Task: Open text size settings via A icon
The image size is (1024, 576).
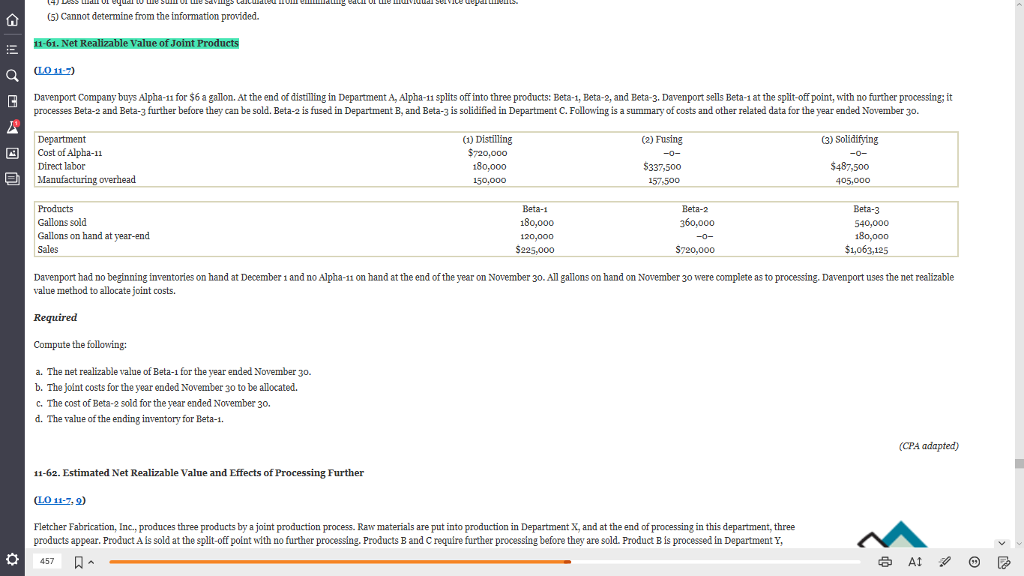Action: (914, 563)
